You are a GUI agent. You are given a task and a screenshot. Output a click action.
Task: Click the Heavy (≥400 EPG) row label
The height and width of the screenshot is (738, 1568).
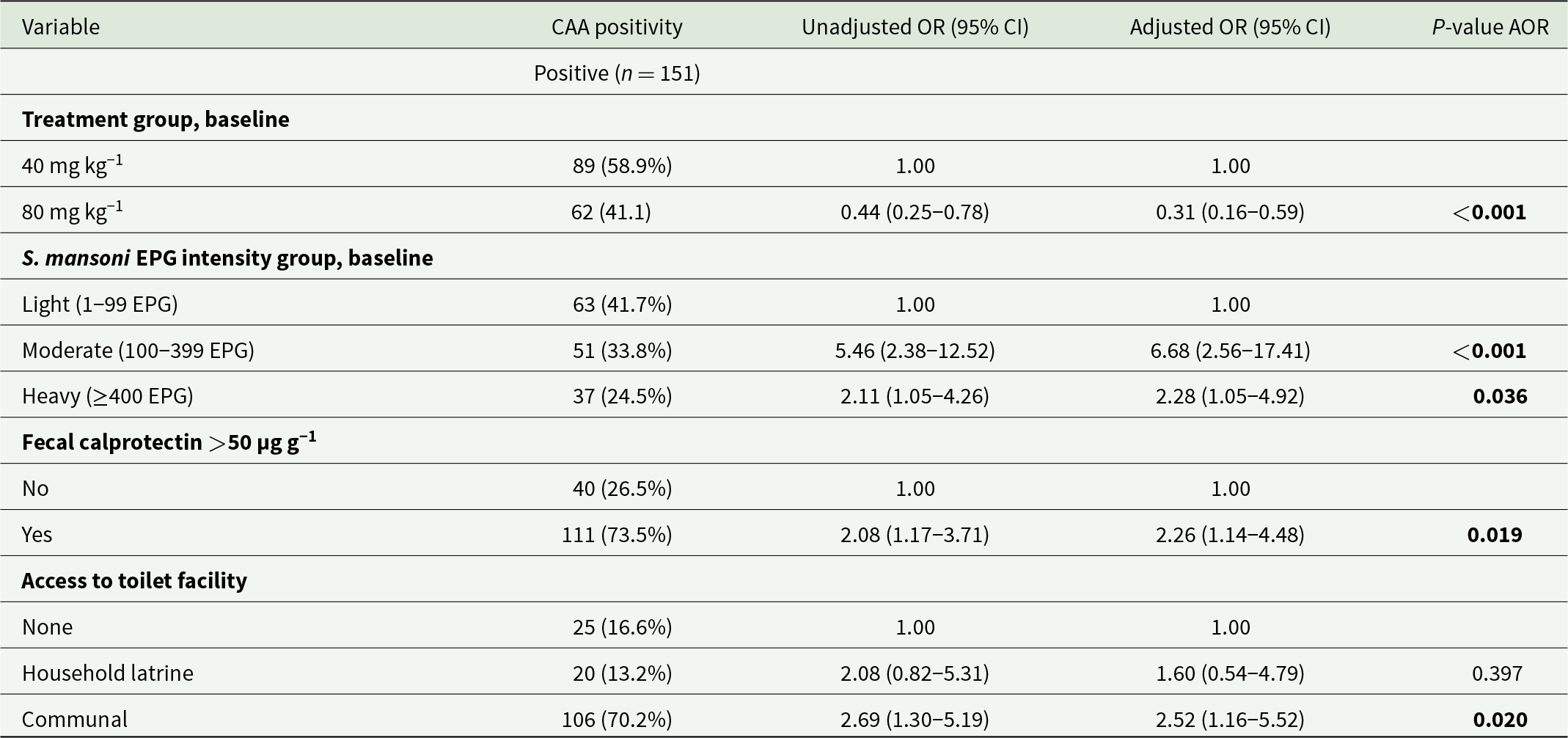(x=108, y=396)
